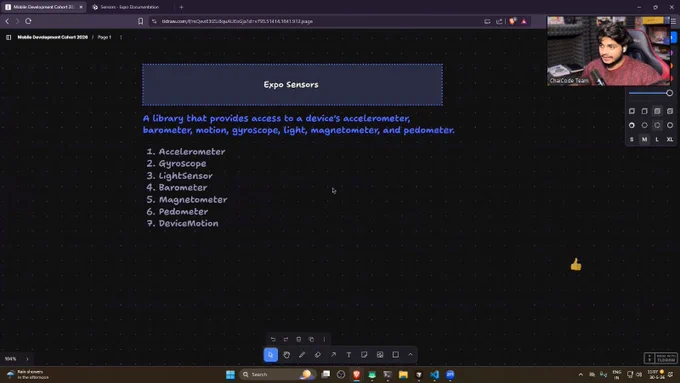Switch to the Hand pan tool

287,355
